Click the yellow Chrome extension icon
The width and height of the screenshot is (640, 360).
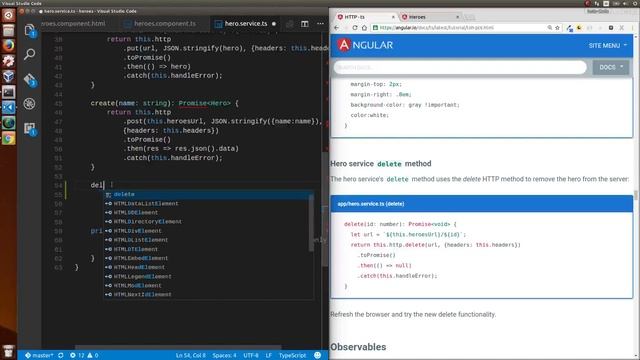click(x=579, y=27)
